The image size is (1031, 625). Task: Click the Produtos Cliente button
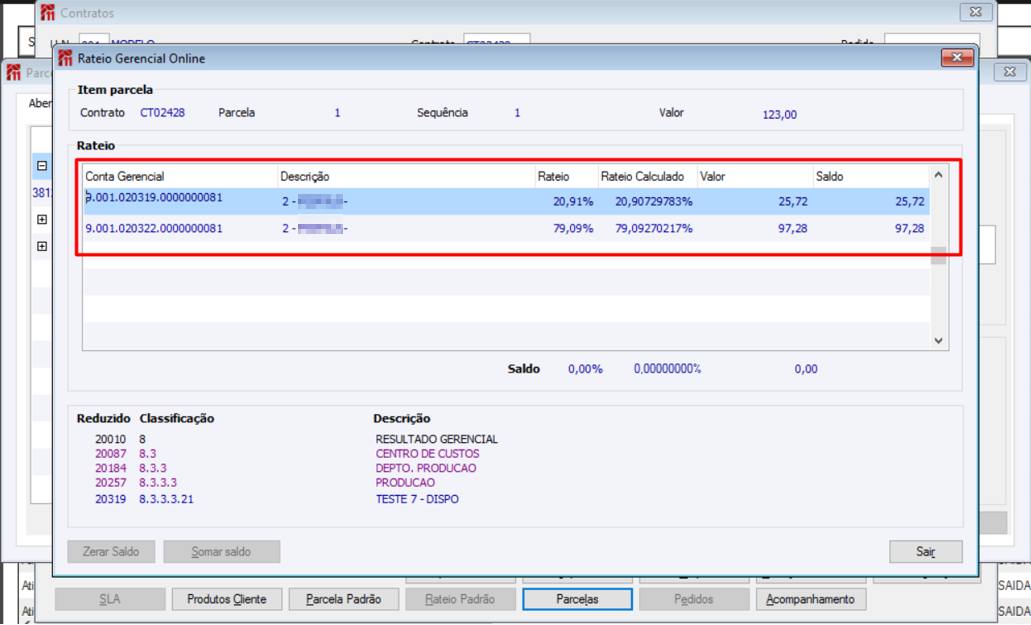point(226,599)
